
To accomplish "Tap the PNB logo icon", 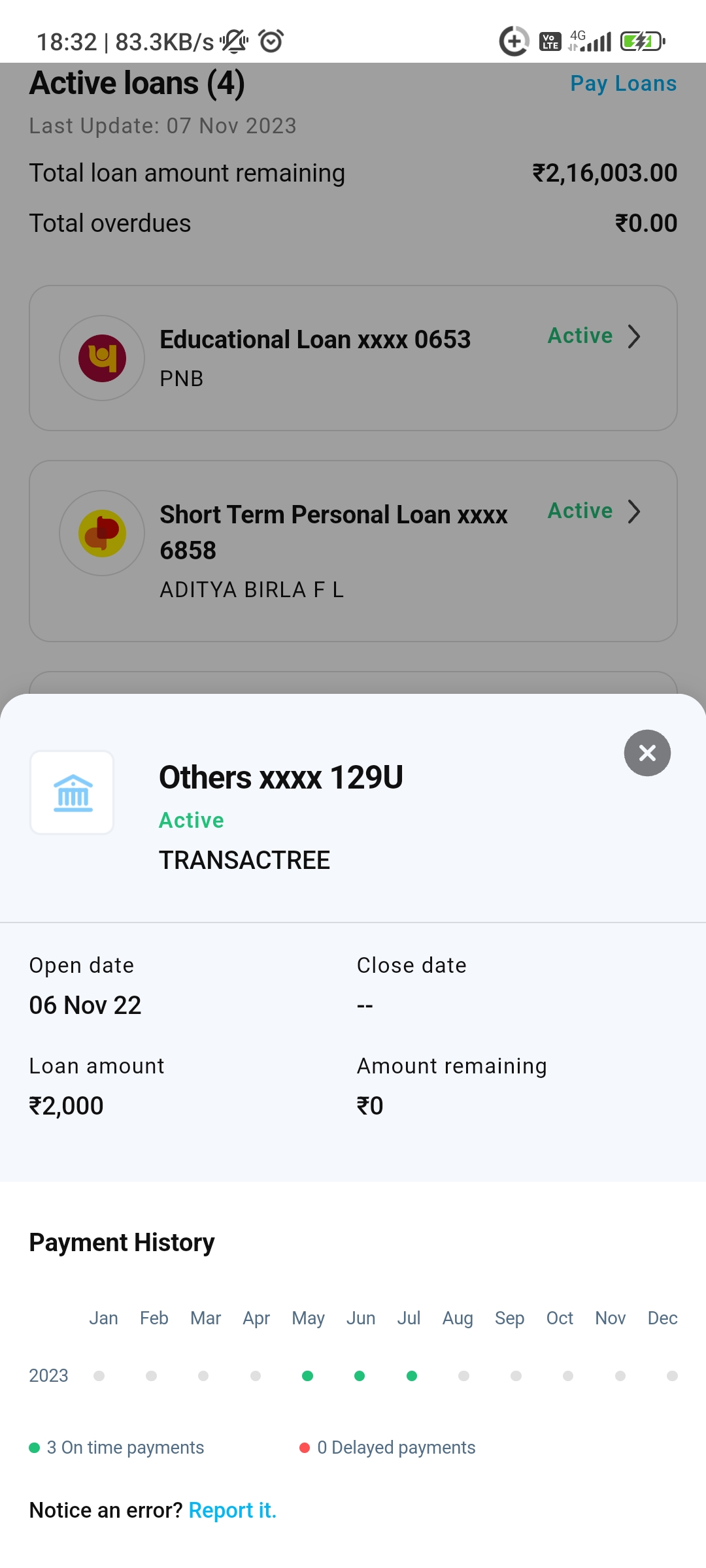I will [102, 358].
